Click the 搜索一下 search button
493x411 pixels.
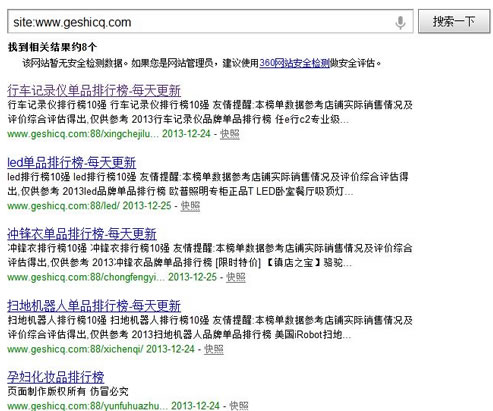tap(454, 22)
